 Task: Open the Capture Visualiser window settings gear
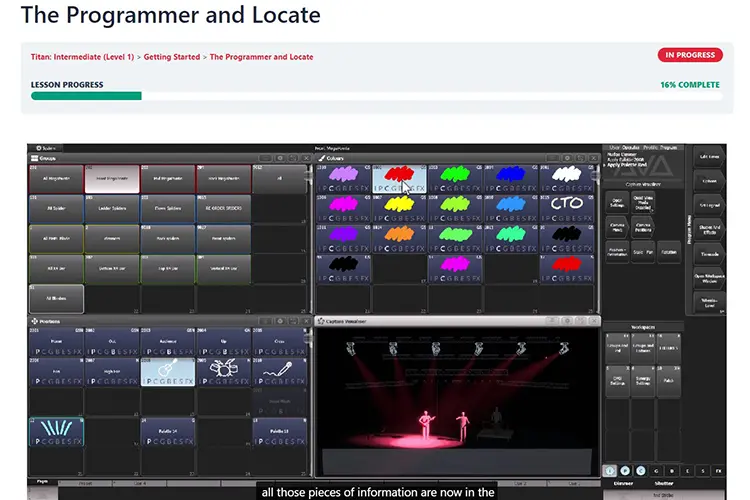(567, 321)
